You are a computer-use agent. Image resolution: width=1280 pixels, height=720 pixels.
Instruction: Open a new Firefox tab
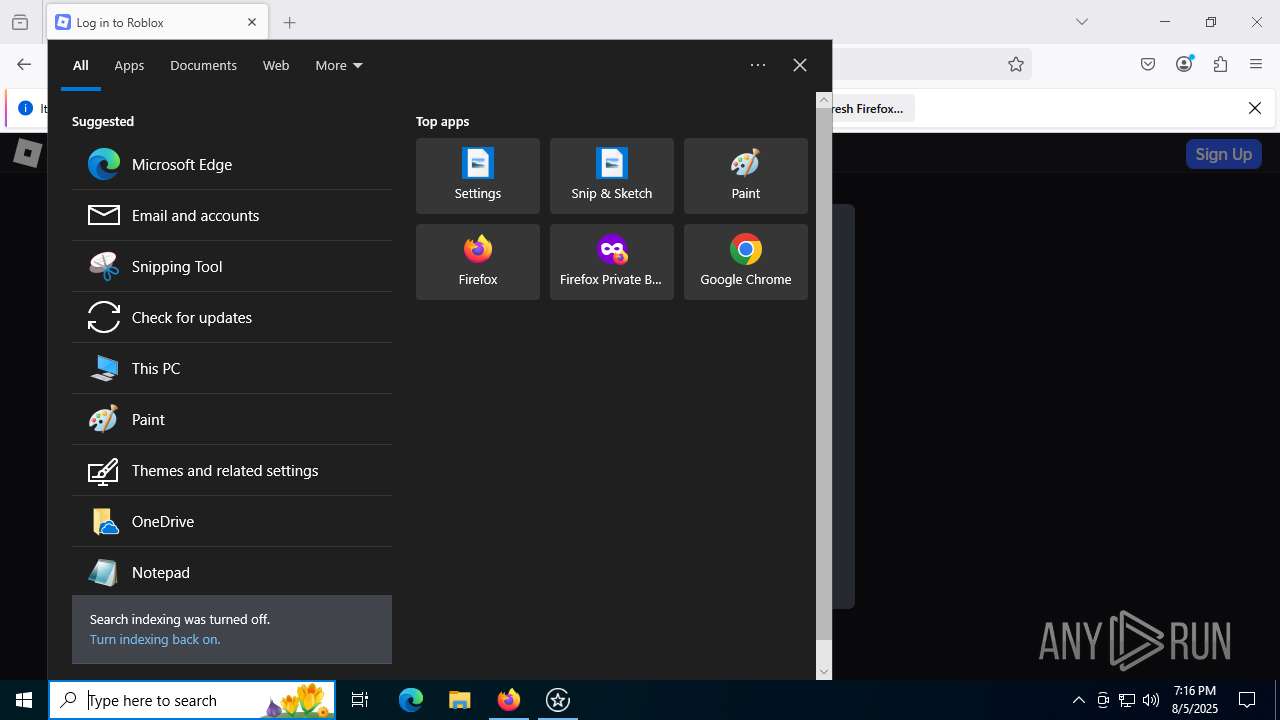coord(289,22)
